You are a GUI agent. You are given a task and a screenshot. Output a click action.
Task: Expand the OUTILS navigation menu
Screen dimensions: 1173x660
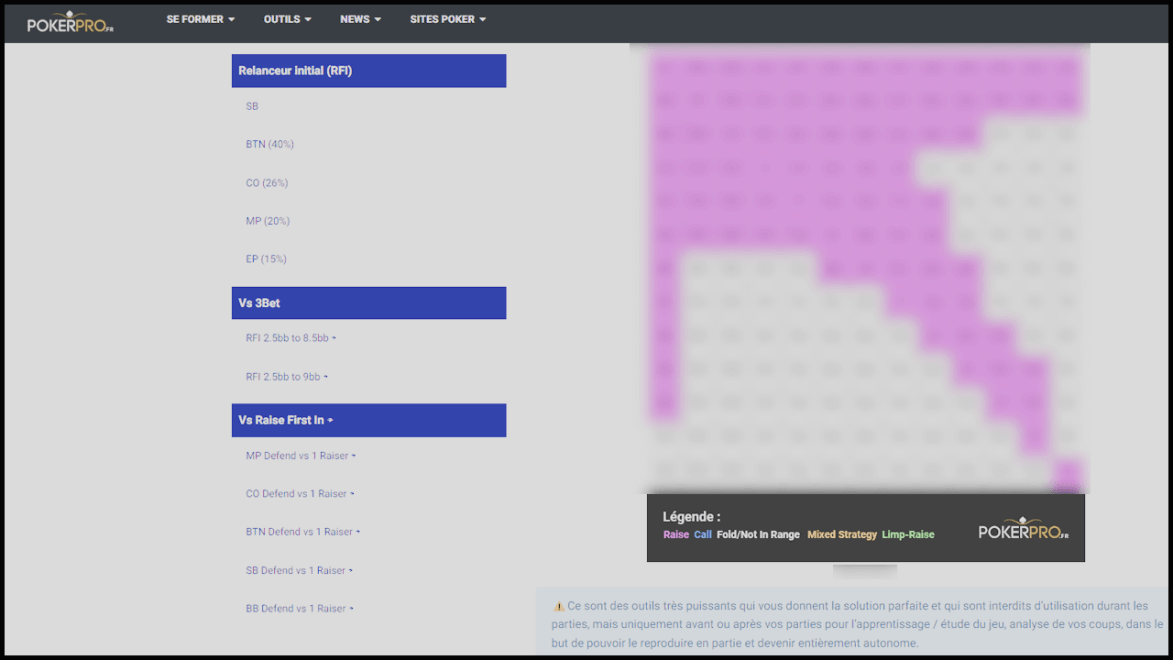tap(287, 20)
